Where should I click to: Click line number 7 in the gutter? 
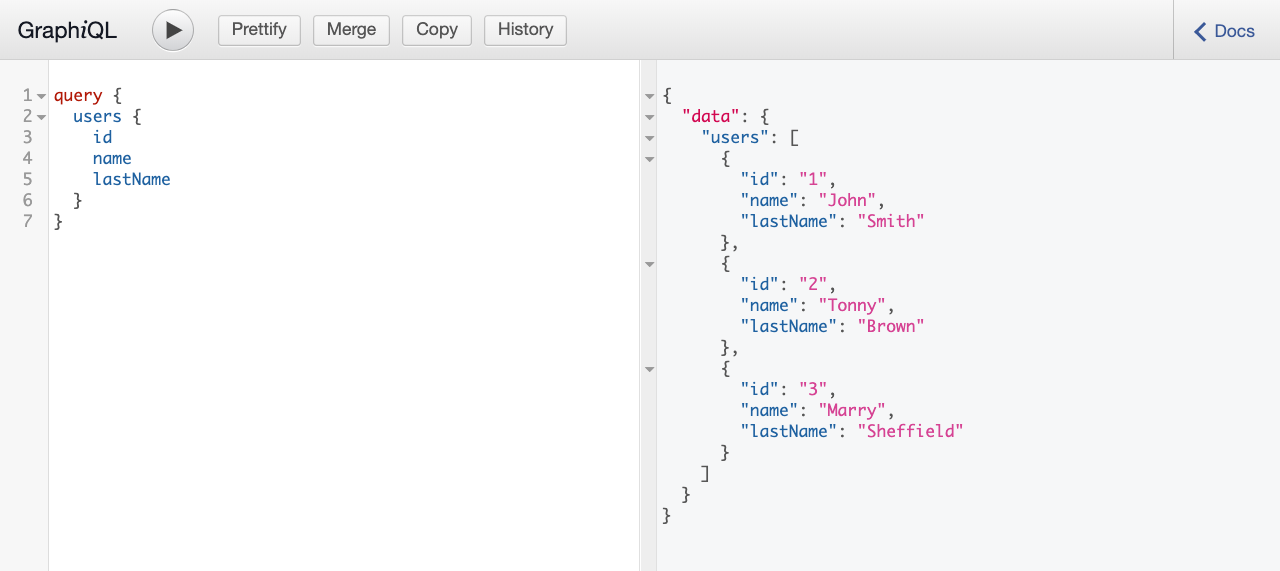point(27,222)
